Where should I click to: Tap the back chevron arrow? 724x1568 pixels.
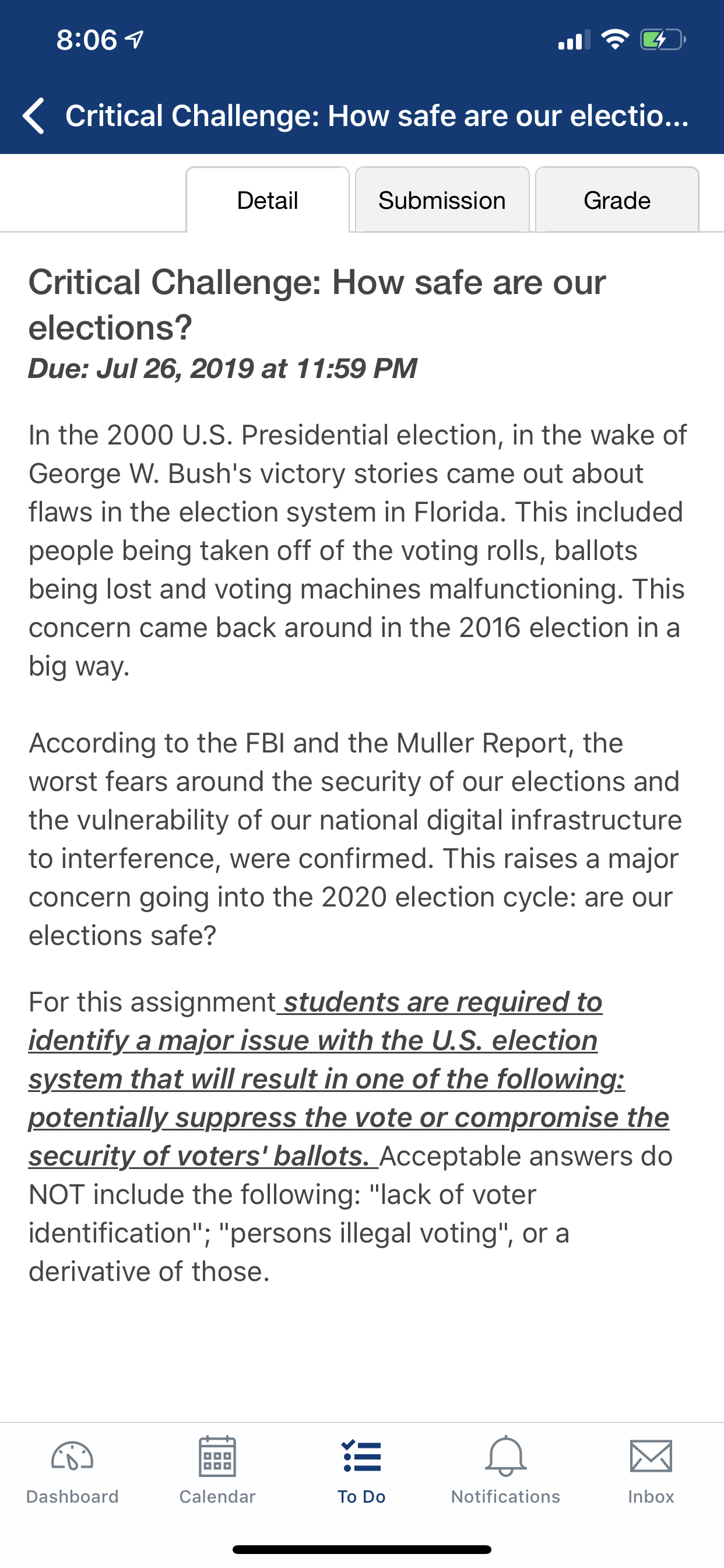coord(33,116)
